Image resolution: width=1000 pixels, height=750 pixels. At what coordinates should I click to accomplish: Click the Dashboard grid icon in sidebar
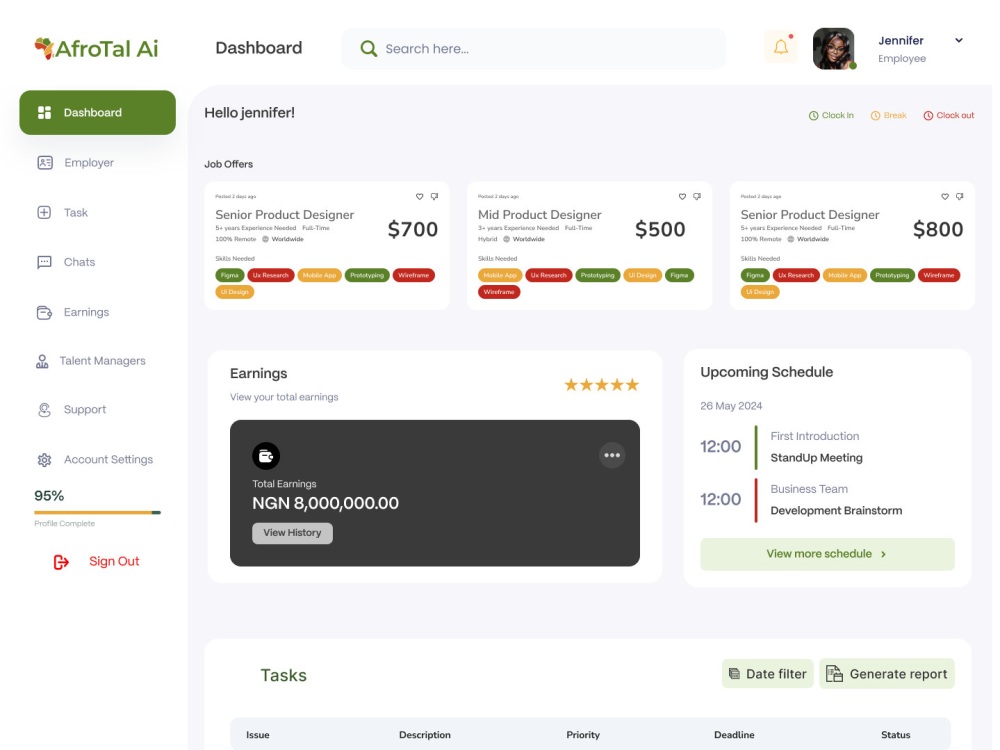click(x=45, y=112)
